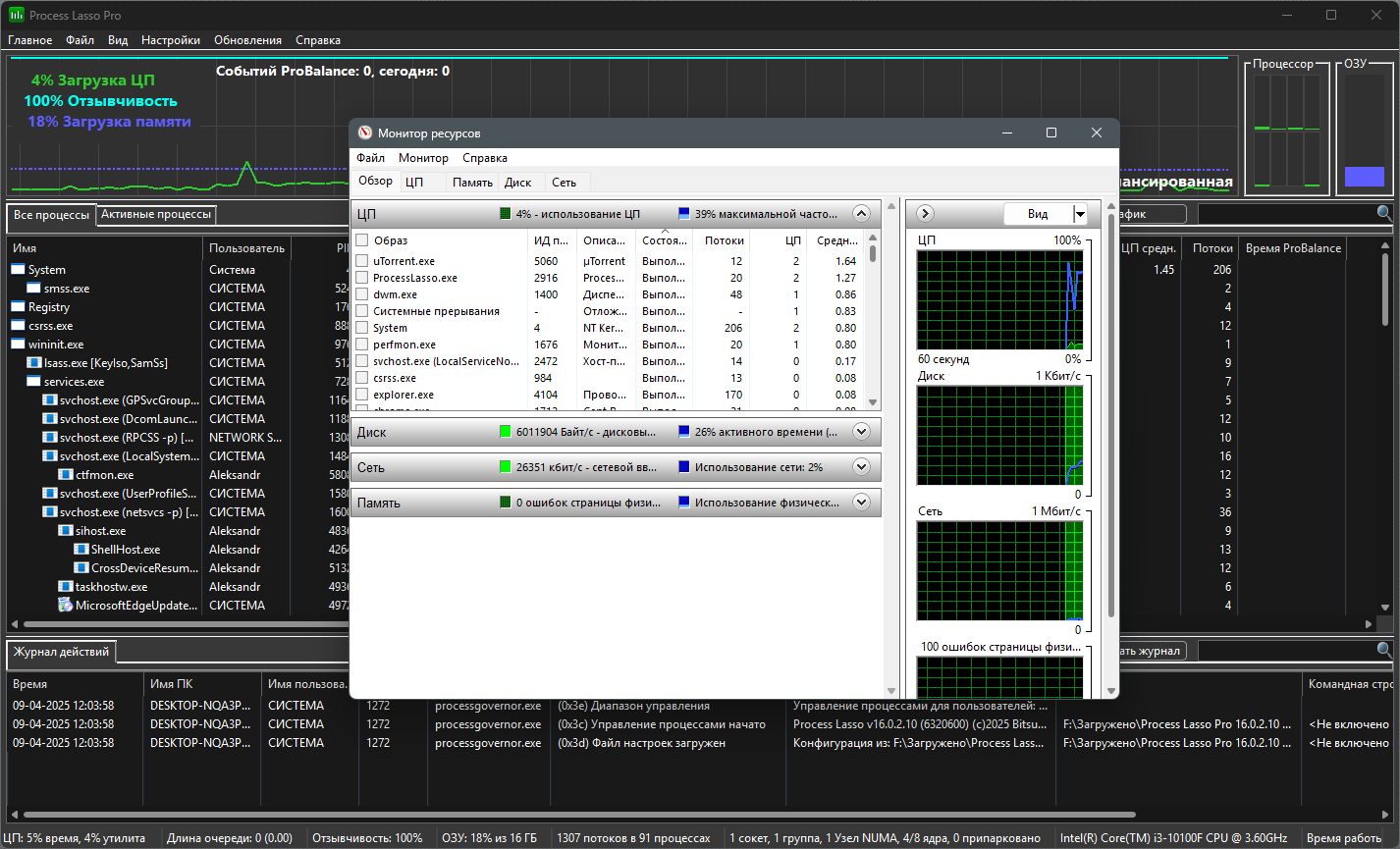Viewport: 1400px width, 849px height.
Task: Expand the Диск section
Action: point(861,431)
